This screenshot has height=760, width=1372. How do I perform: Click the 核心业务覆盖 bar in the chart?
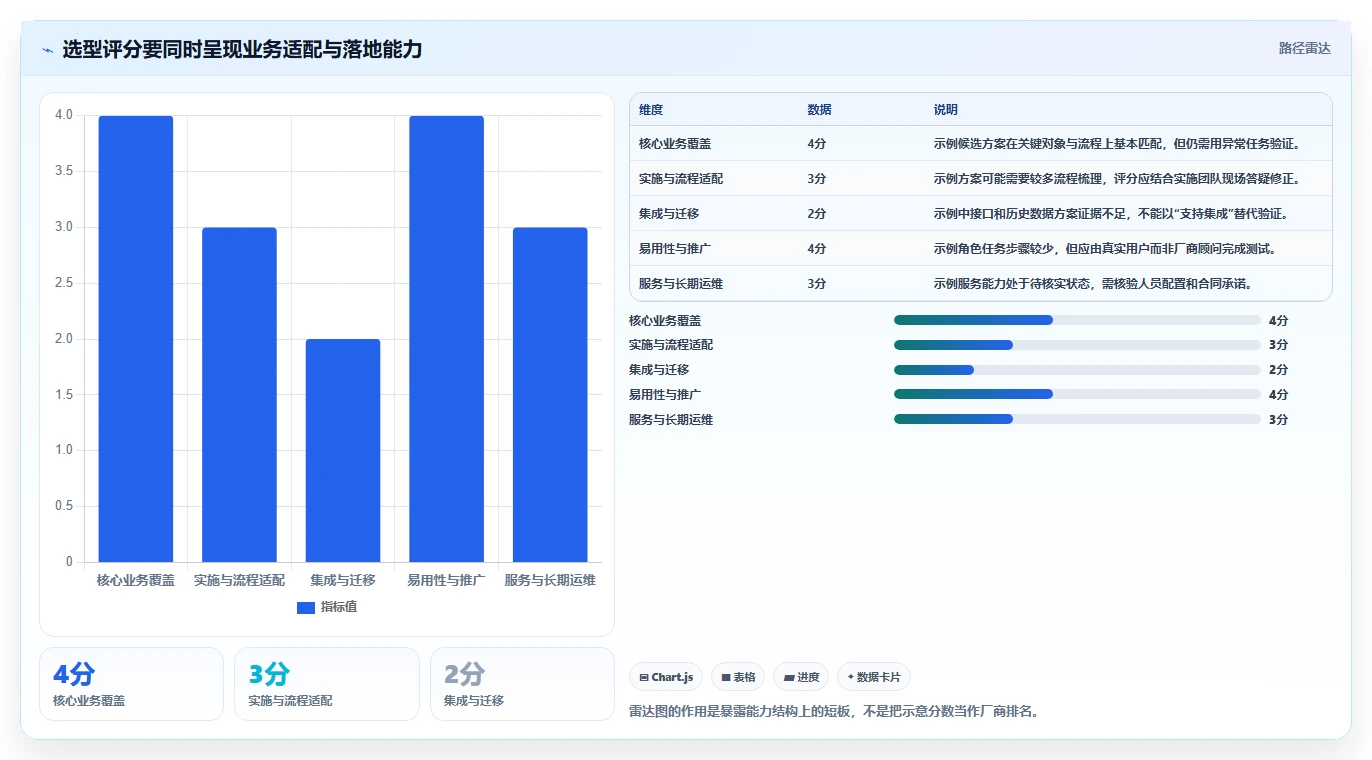tap(136, 339)
